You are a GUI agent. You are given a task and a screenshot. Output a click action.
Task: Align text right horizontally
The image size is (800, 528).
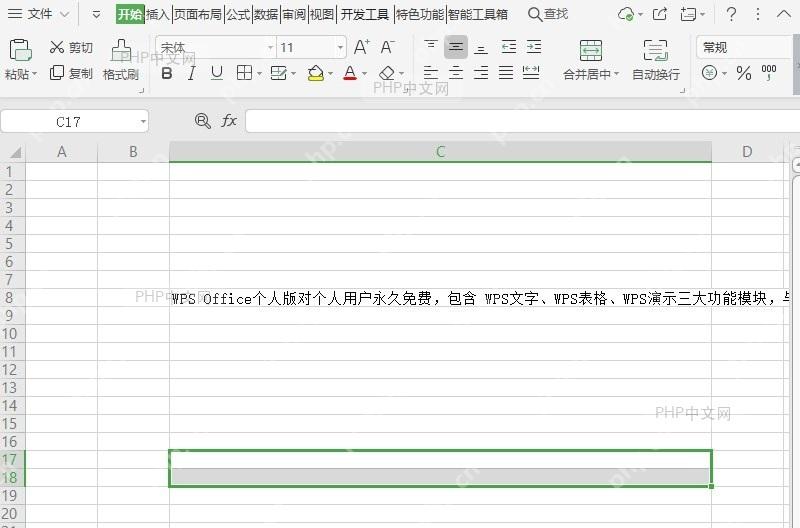tap(481, 73)
